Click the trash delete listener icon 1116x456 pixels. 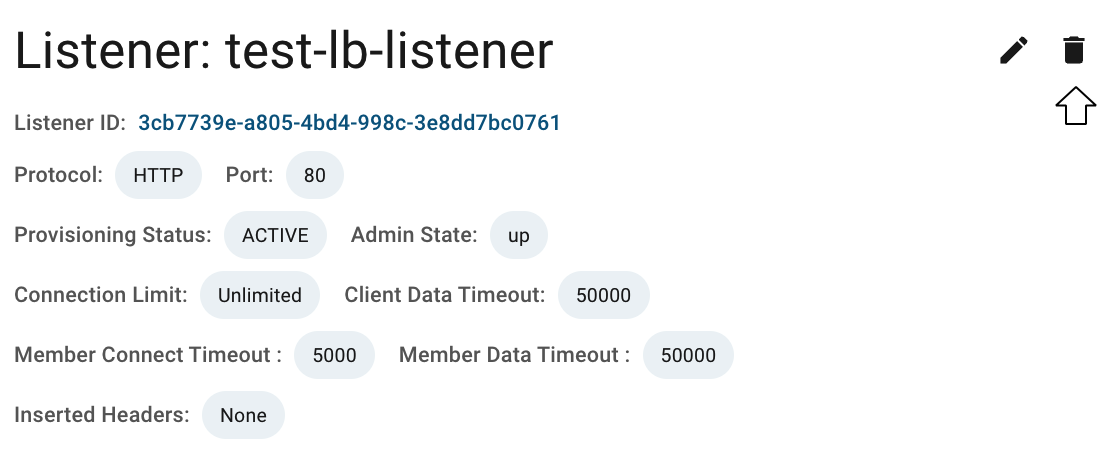pyautogui.click(x=1073, y=51)
